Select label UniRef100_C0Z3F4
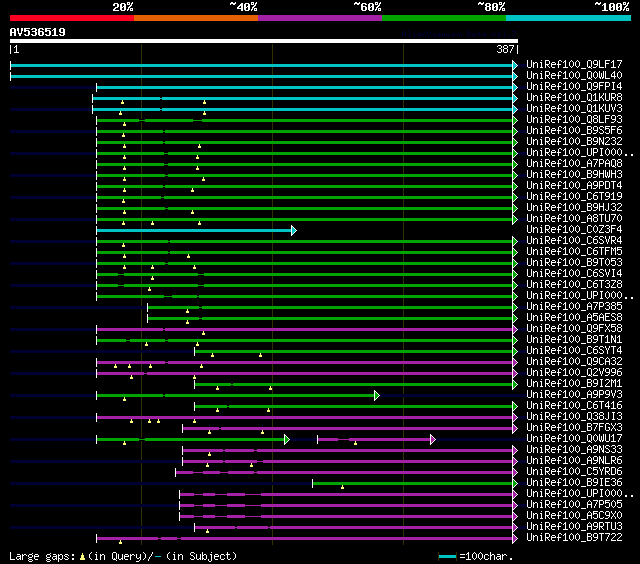The height and width of the screenshot is (564, 640). [x=574, y=230]
